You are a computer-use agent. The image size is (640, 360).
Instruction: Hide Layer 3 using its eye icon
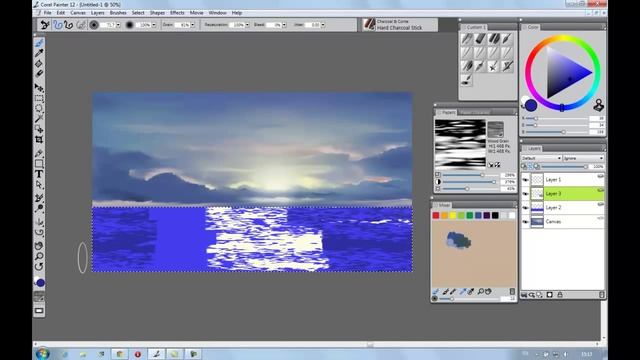click(x=526, y=194)
